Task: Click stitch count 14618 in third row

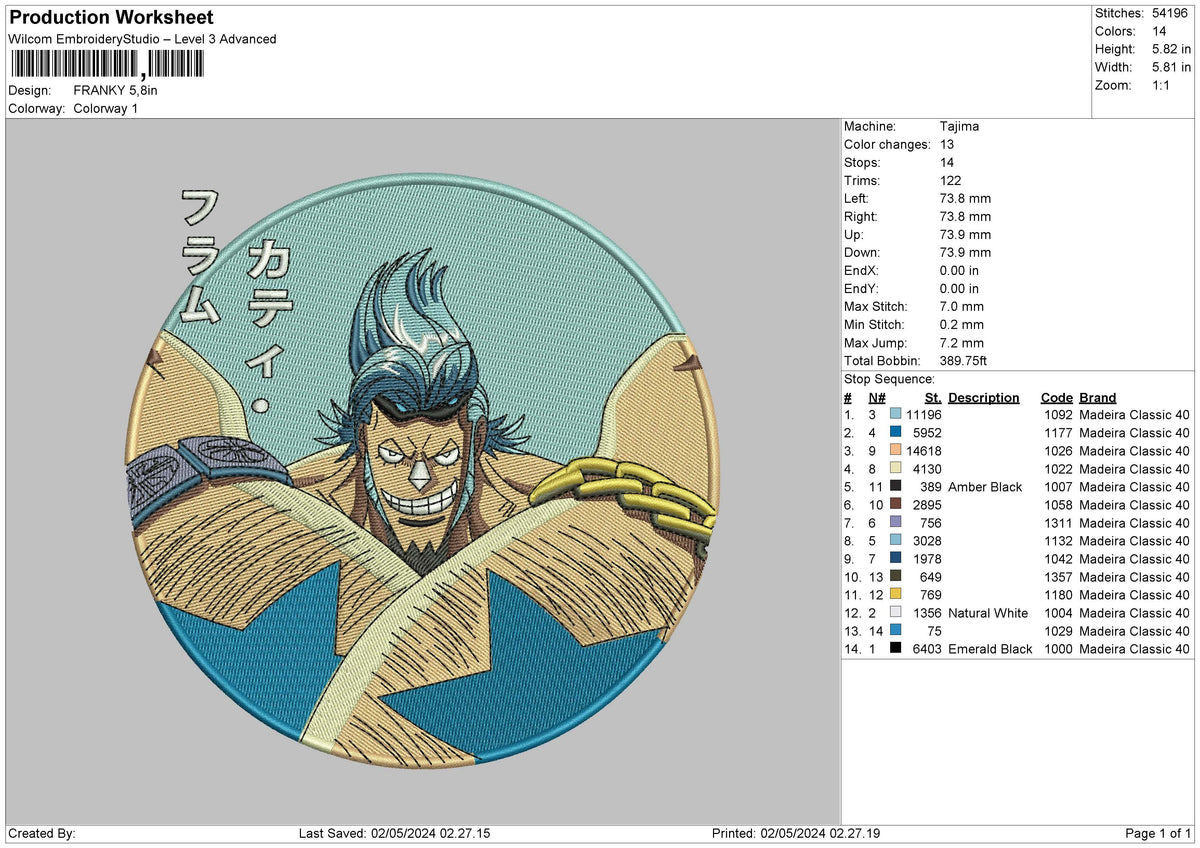Action: 923,451
